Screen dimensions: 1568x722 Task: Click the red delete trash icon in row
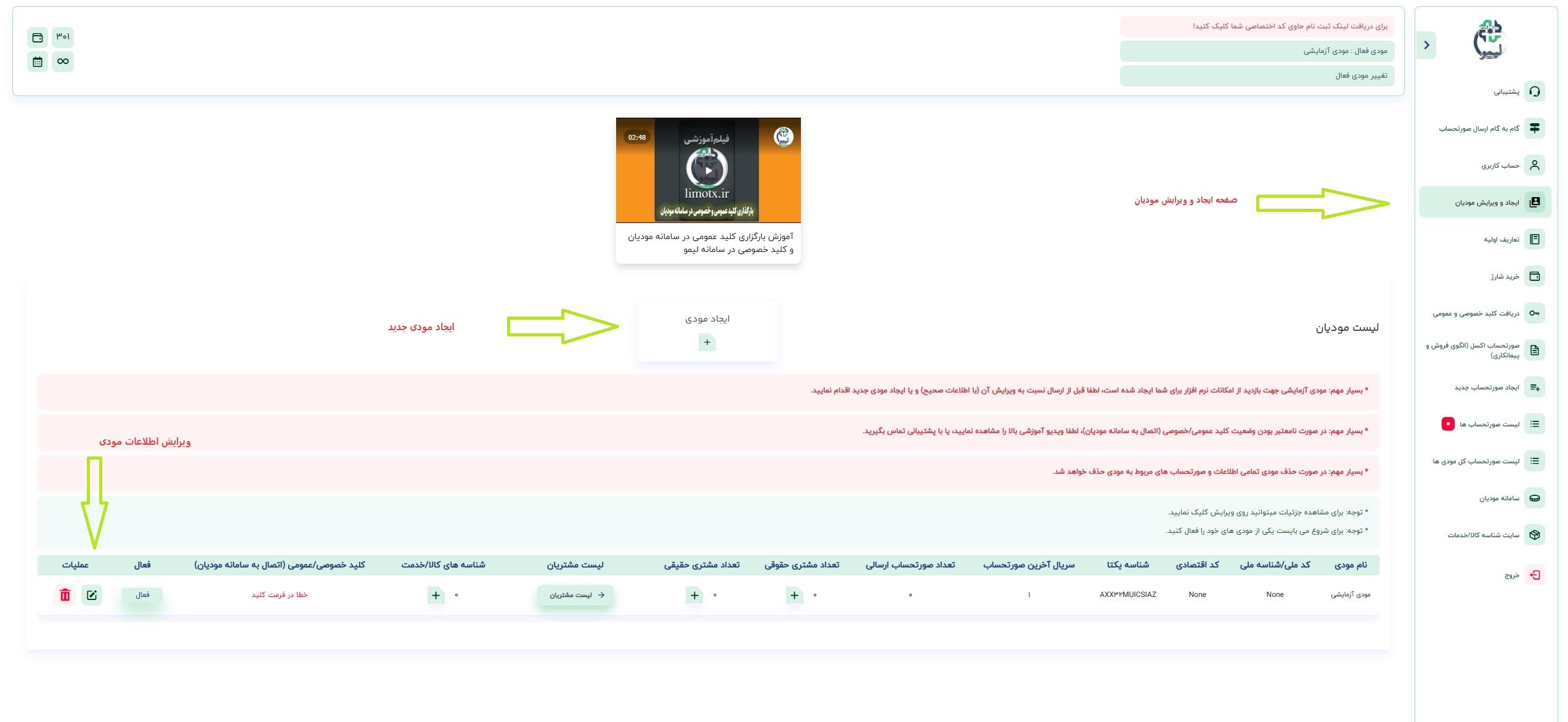65,594
